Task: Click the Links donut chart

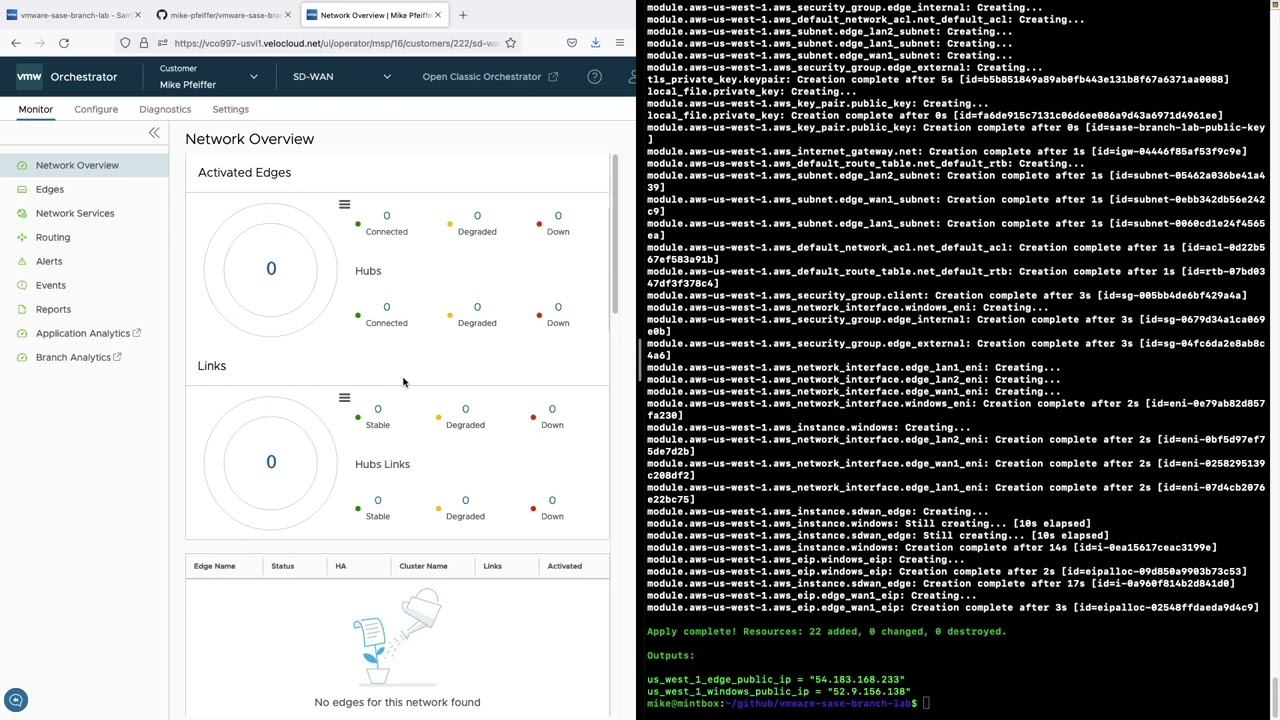Action: click(x=271, y=462)
